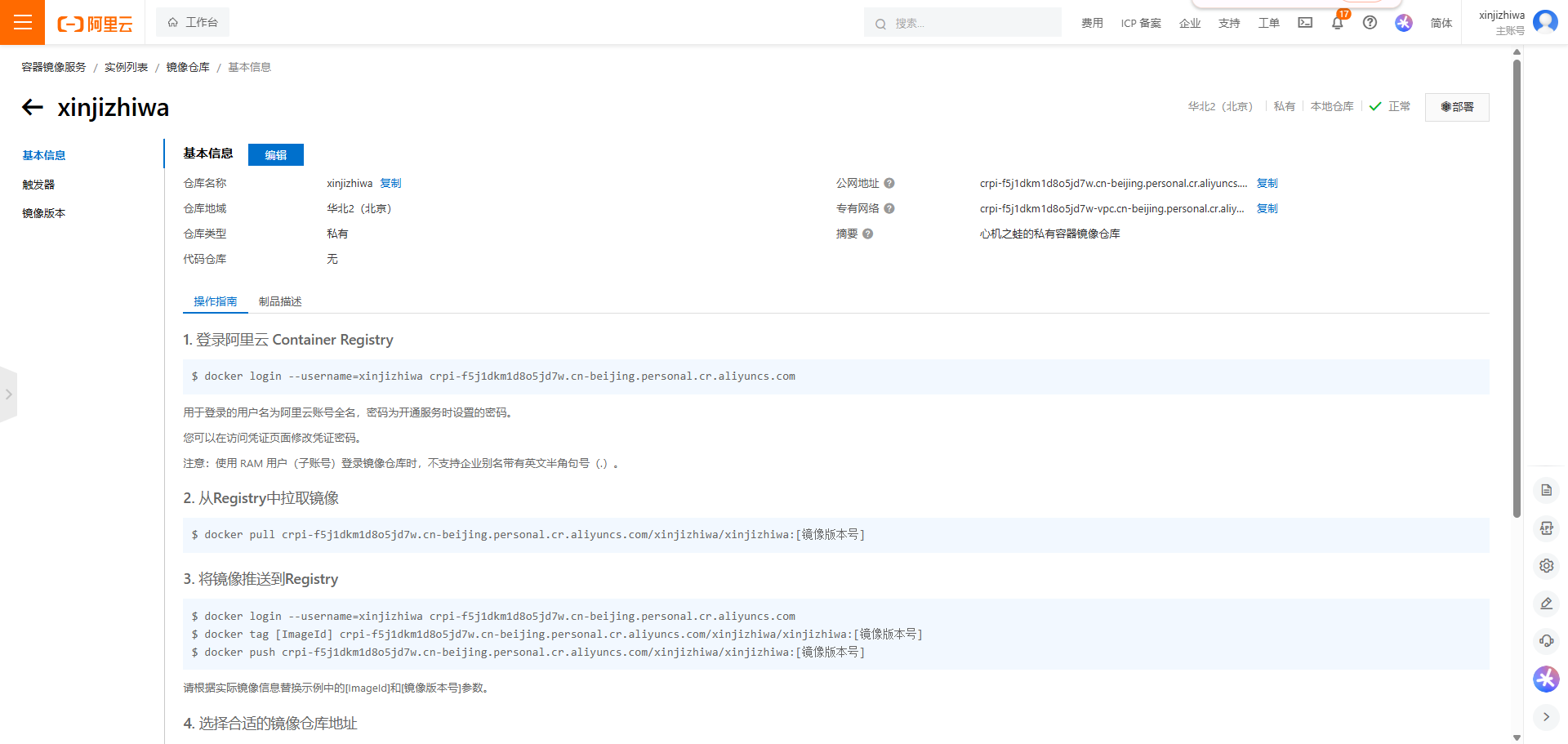Copy the VPC network address
This screenshot has height=744, width=1568.
(x=1267, y=209)
